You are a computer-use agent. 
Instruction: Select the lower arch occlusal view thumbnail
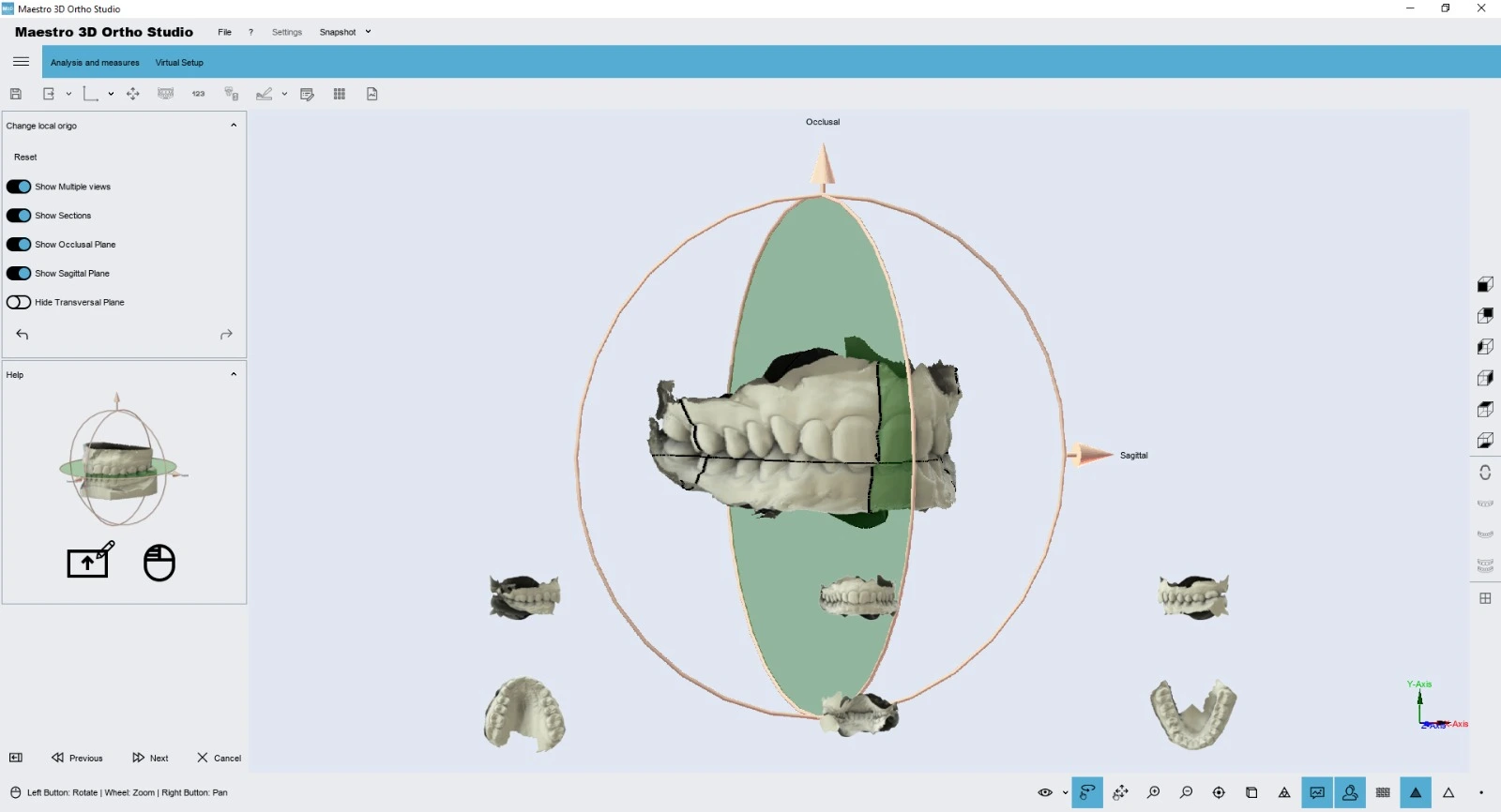coord(1193,714)
